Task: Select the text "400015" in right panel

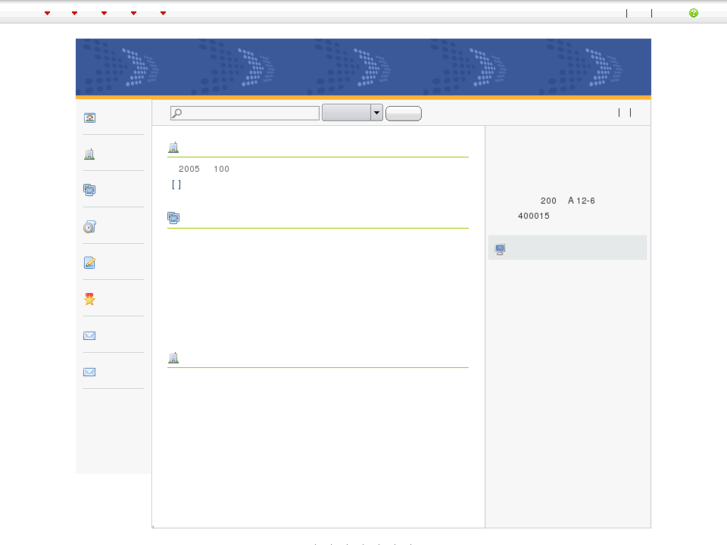Action: coord(534,216)
